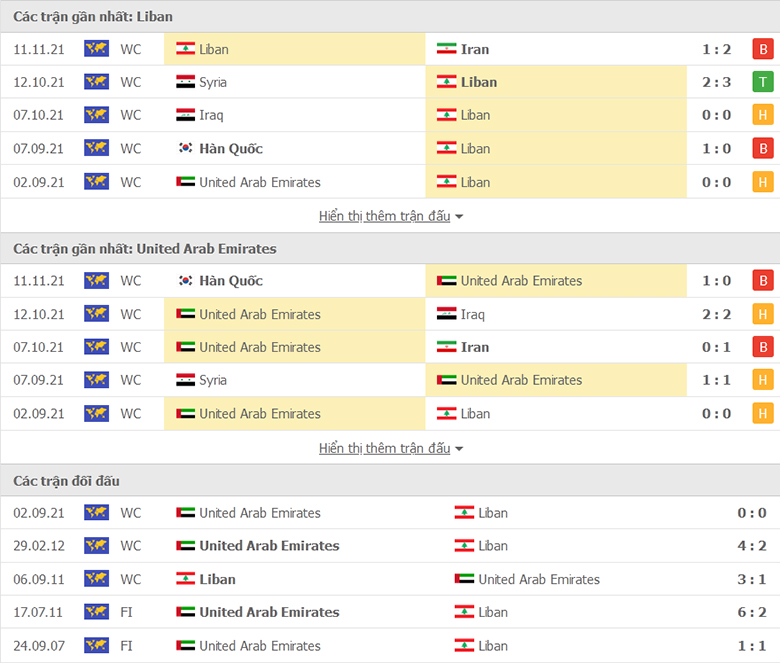
Task: Click the 6 : 2 score of 17.07.11 match
Action: pos(751,612)
